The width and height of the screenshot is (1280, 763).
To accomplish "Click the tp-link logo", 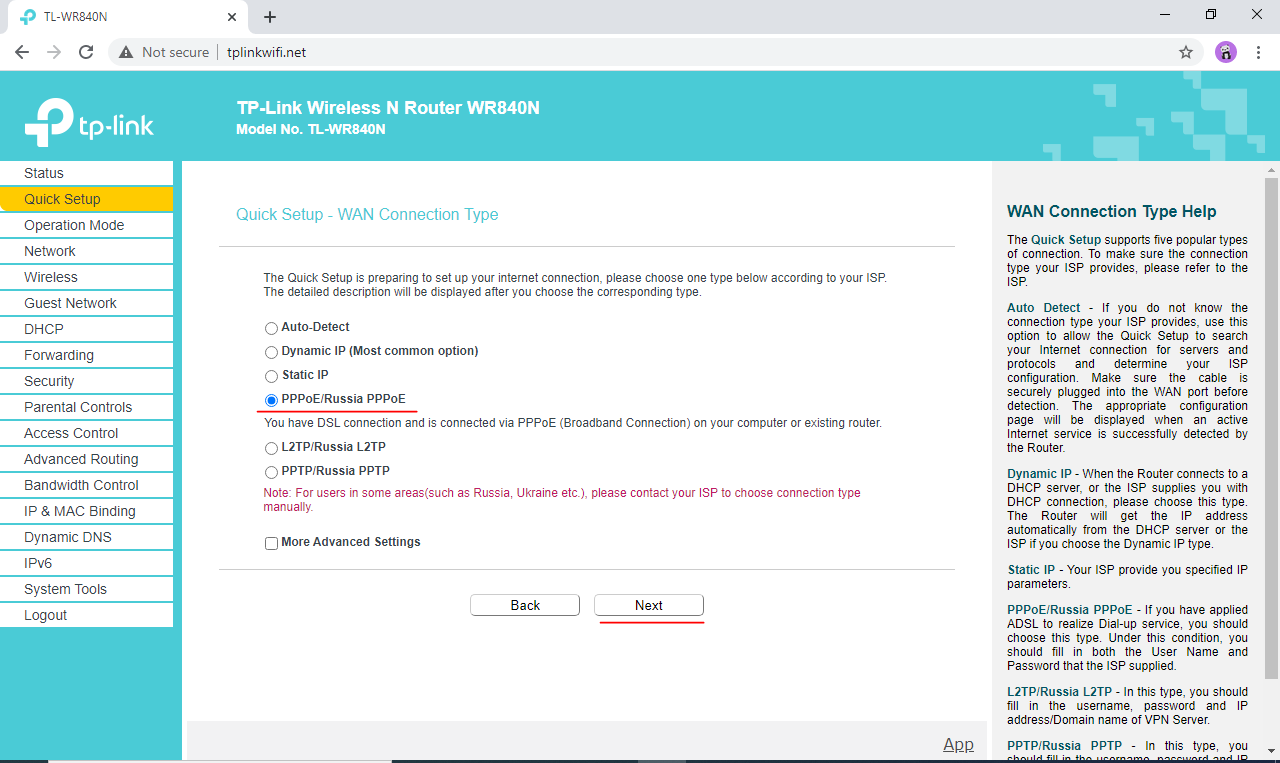I will [x=89, y=122].
